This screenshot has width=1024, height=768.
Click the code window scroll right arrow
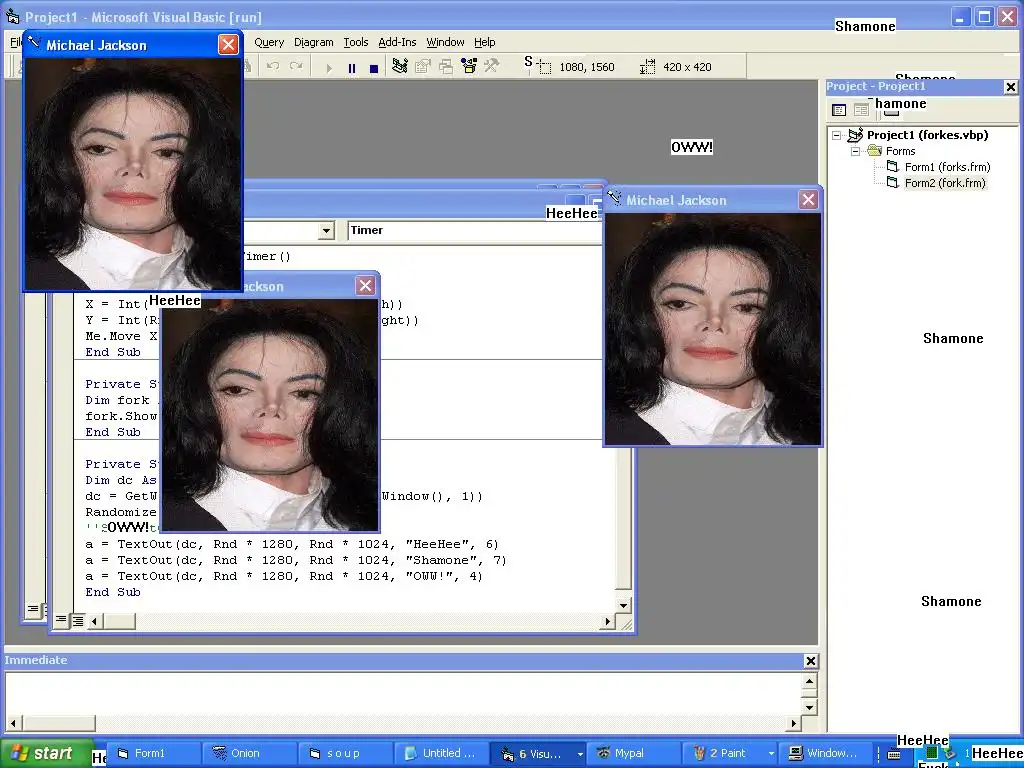click(608, 621)
